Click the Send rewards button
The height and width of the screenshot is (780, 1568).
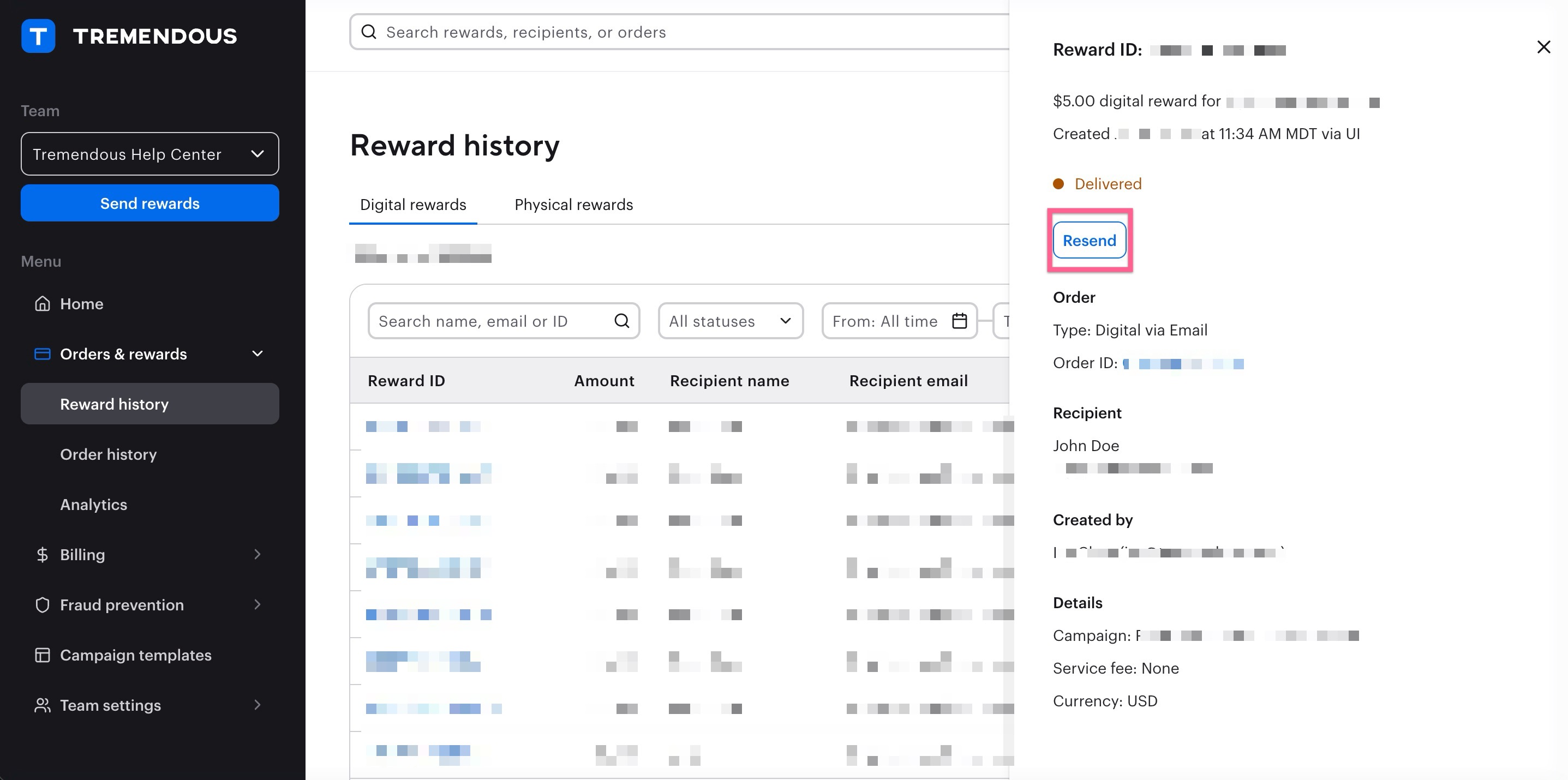[x=149, y=203]
